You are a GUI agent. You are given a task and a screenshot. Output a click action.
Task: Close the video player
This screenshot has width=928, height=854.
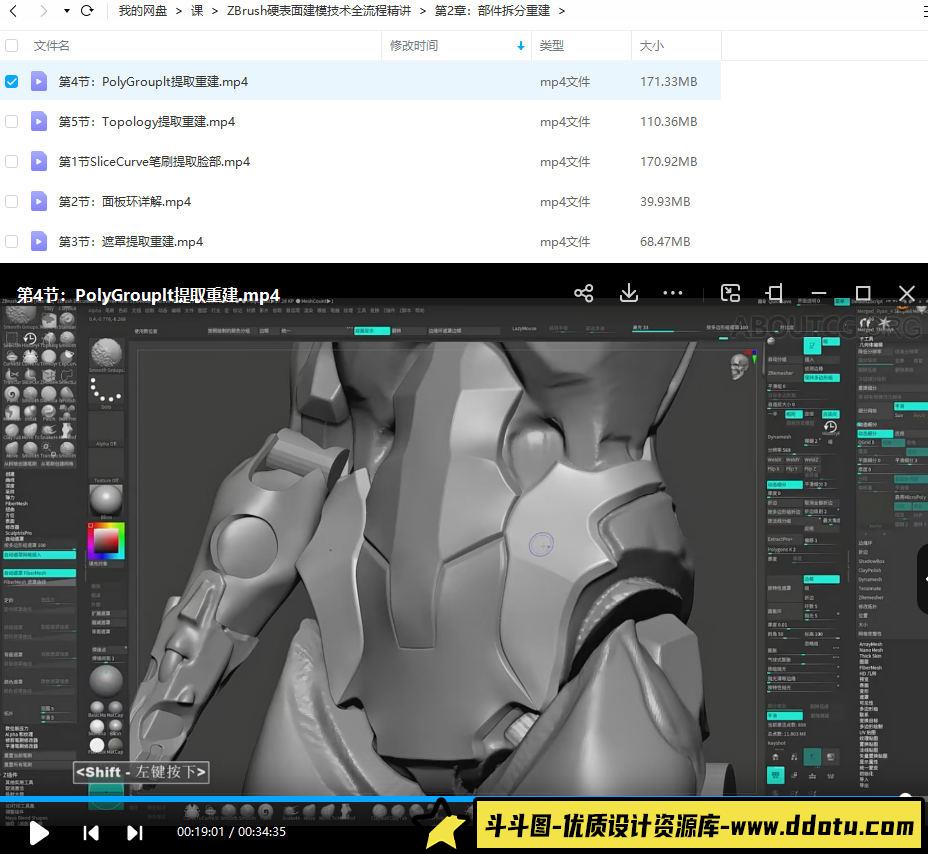tap(907, 293)
